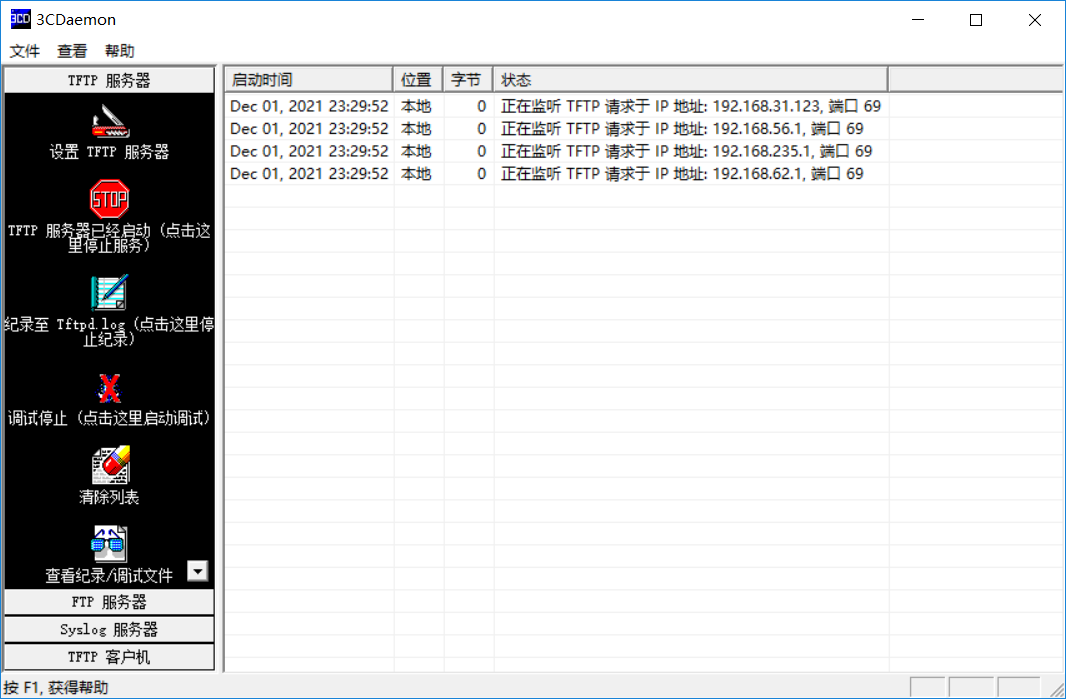Viewport: 1066px width, 699px height.
Task: Select the TFTP 服务器 panel tab
Action: [109, 80]
